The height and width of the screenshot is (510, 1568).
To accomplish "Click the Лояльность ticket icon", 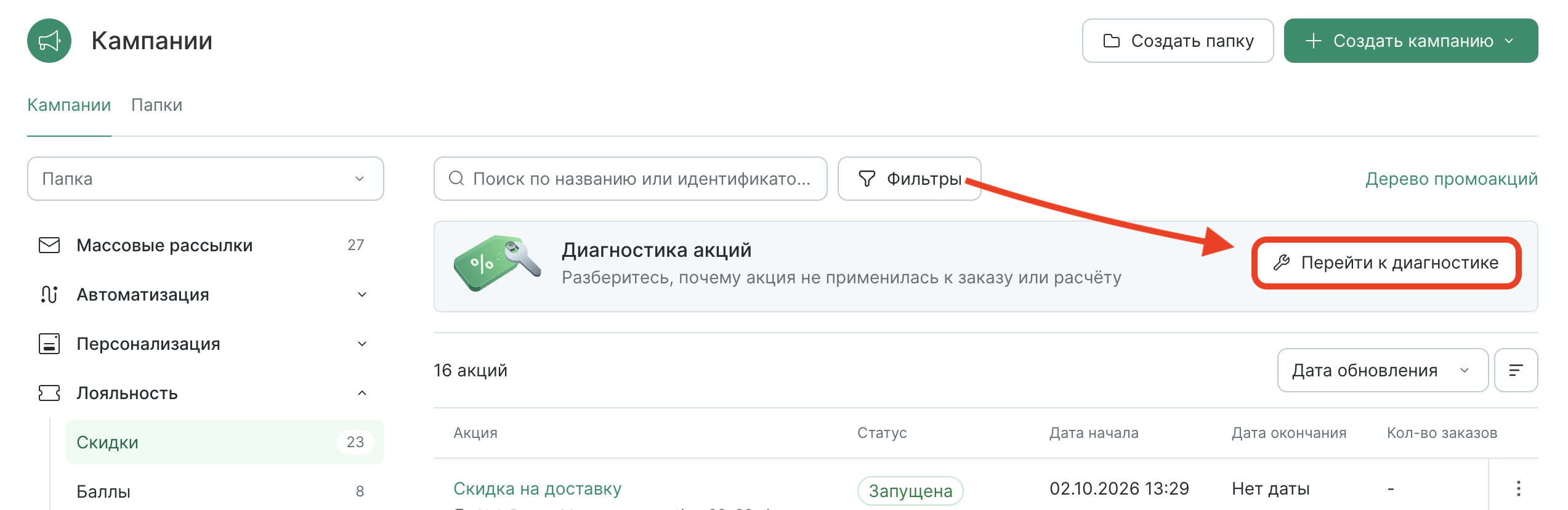I will (x=49, y=393).
